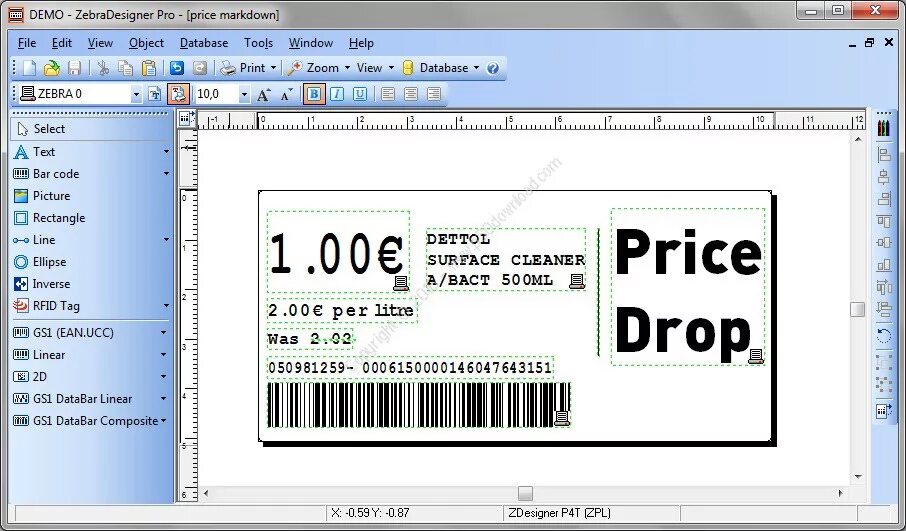Undo the last action
906x531 pixels.
point(177,68)
